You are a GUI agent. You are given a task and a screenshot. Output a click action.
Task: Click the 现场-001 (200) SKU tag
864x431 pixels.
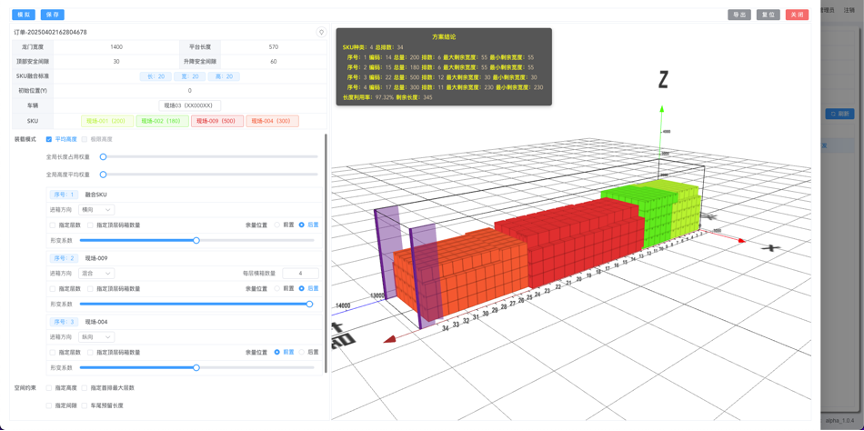click(x=107, y=121)
